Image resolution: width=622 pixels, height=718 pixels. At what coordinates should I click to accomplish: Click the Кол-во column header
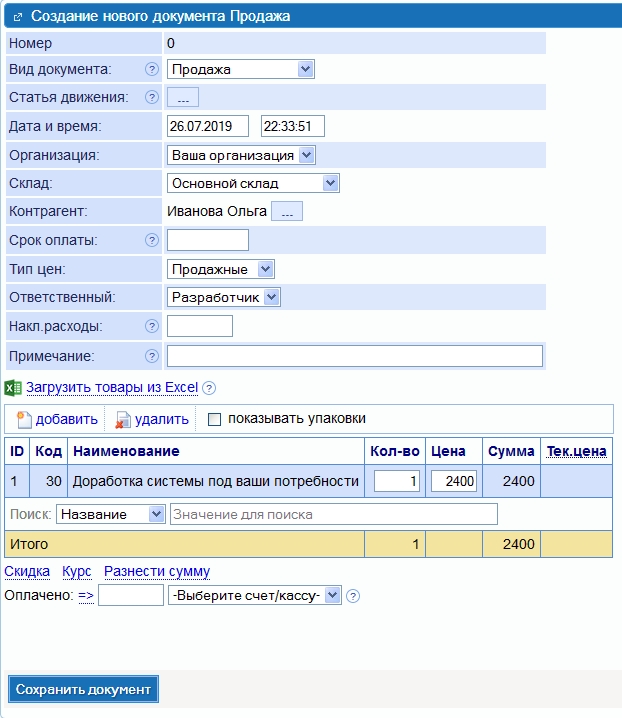pyautogui.click(x=395, y=451)
